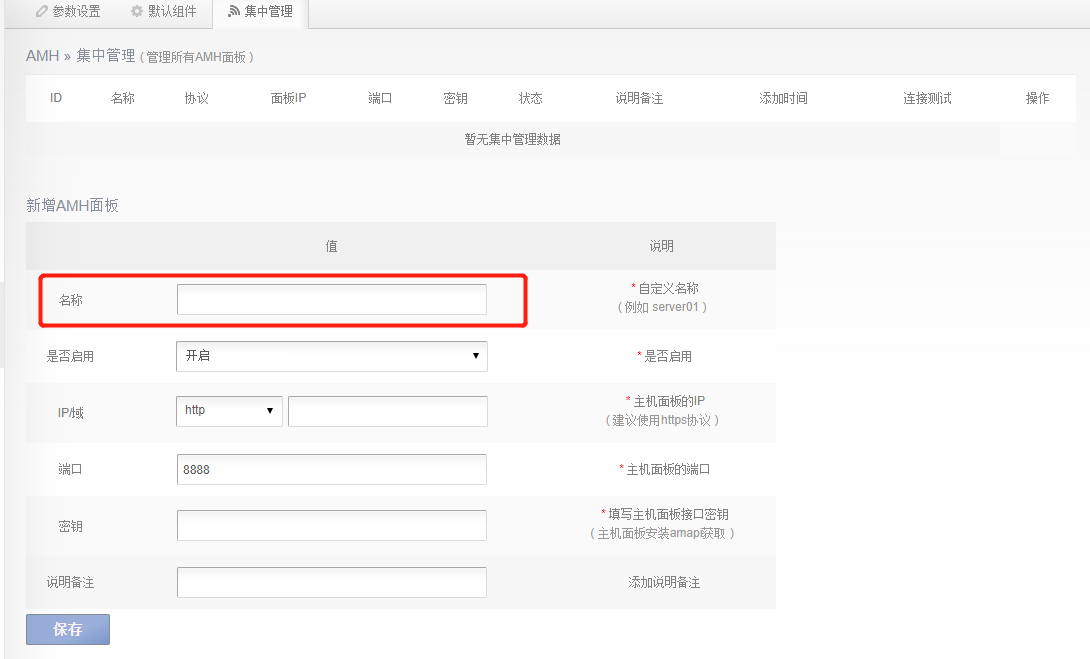Click the 添加时间 column header
The height and width of the screenshot is (659, 1090).
[783, 98]
